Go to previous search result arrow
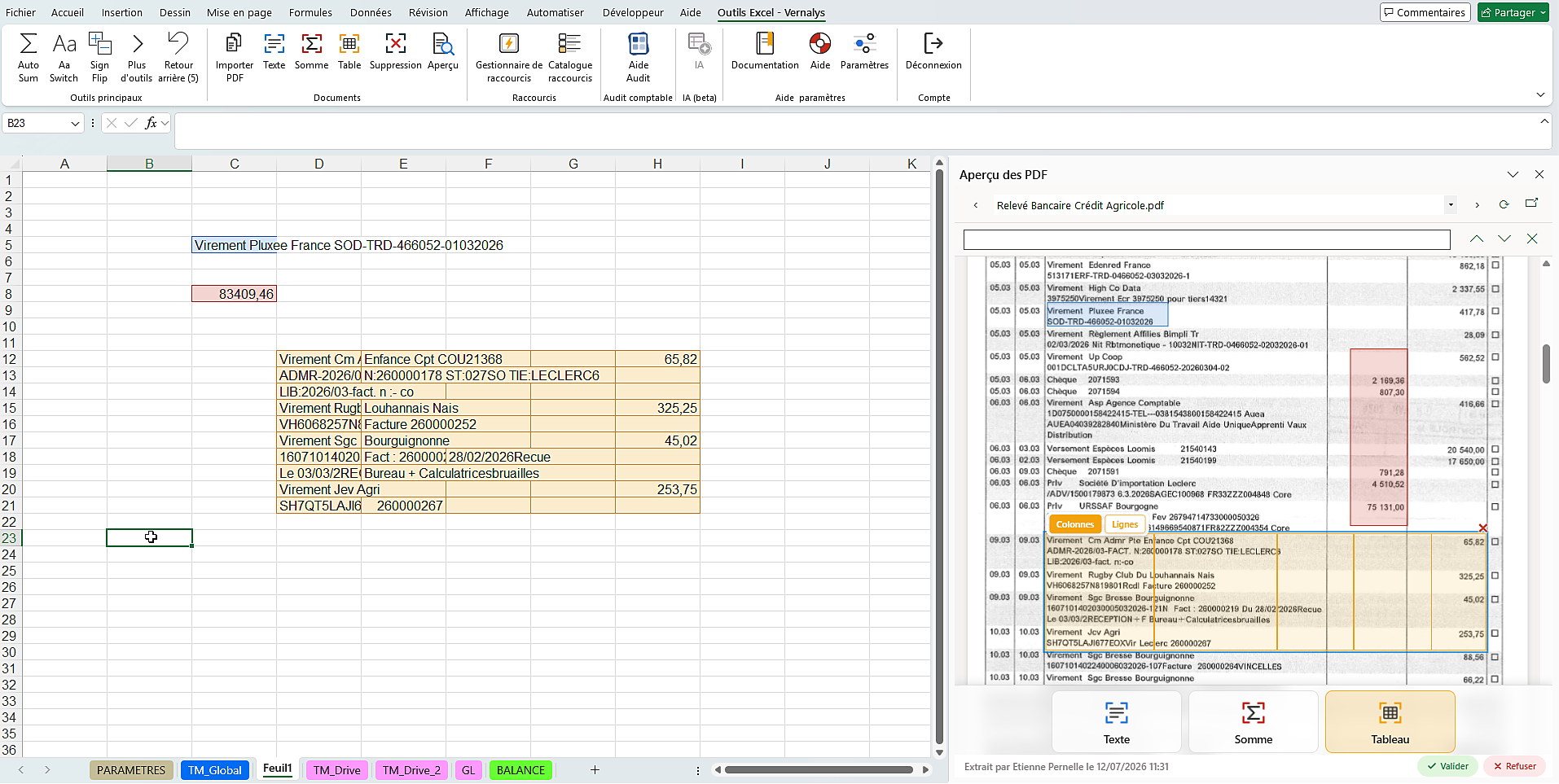The image size is (1559, 784). pyautogui.click(x=1477, y=239)
